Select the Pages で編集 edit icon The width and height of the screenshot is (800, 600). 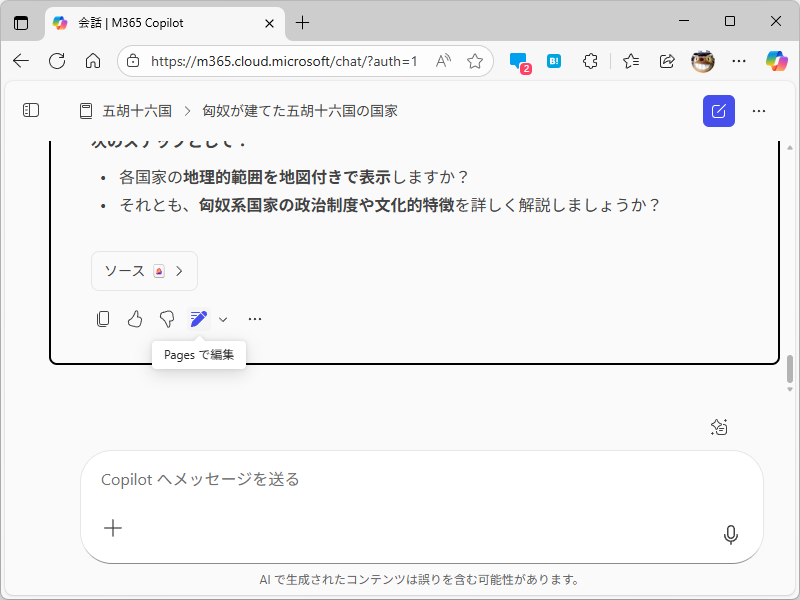(198, 318)
